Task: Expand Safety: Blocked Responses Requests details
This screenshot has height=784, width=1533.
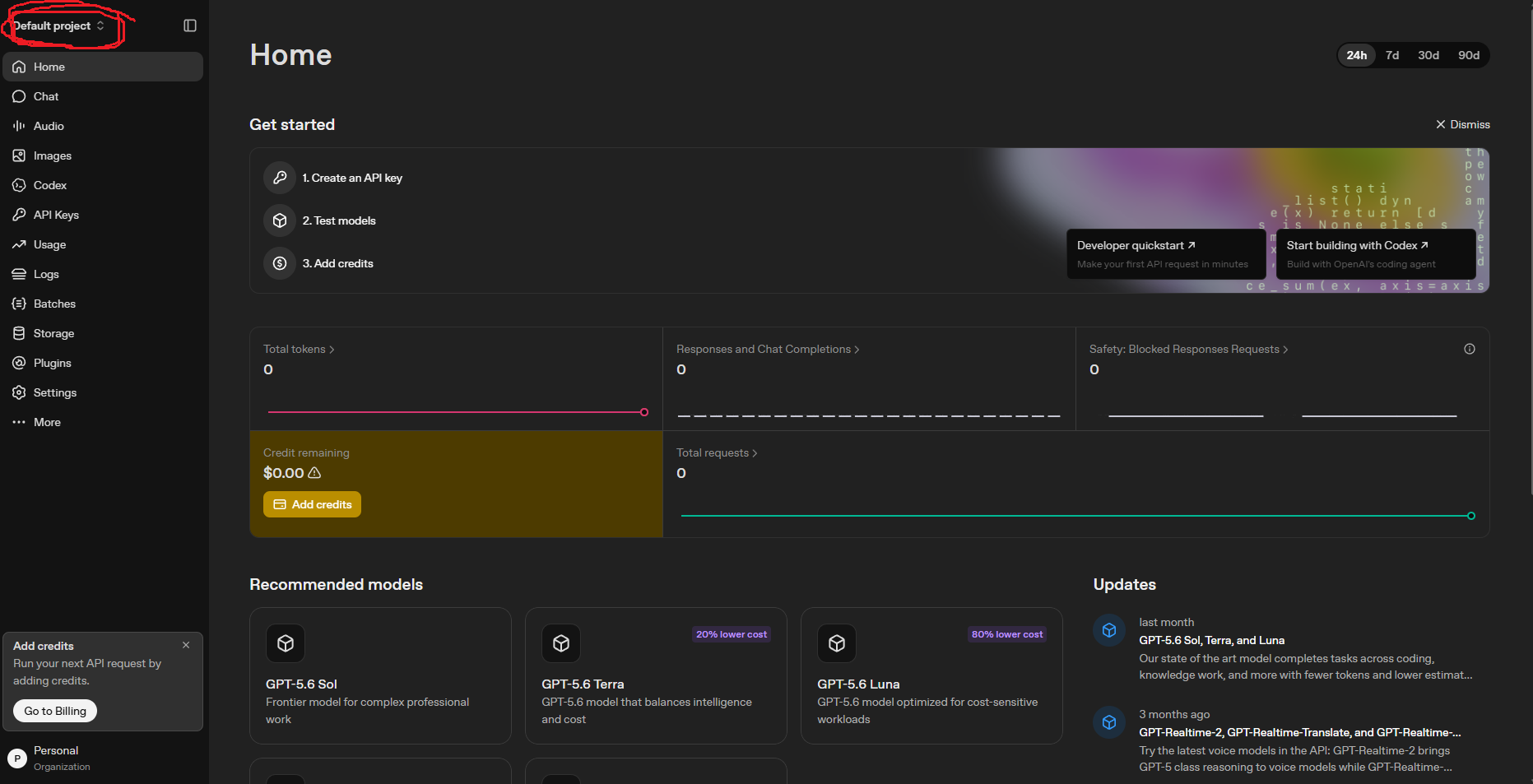Action: 1188,349
